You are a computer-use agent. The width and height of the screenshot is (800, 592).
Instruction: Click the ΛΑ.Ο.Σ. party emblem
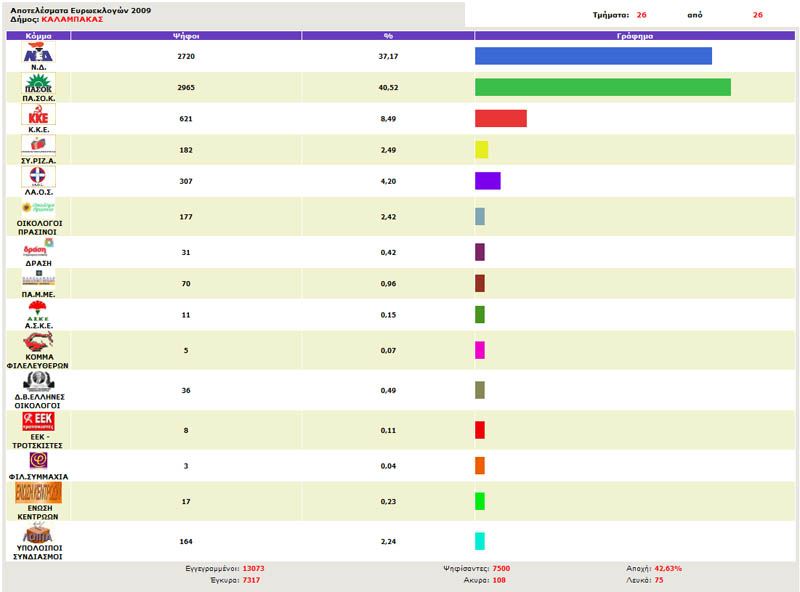tap(38, 177)
